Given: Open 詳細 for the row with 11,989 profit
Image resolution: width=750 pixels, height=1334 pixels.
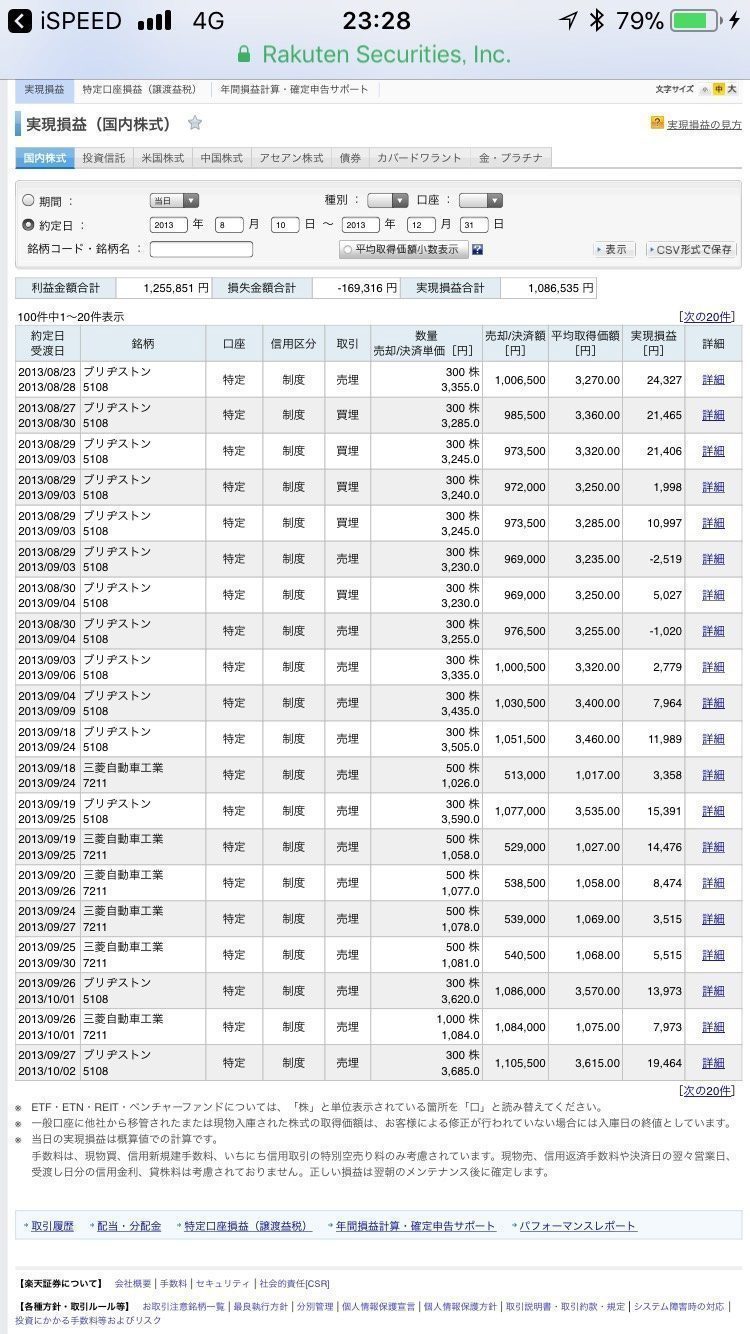Looking at the screenshot, I should point(713,739).
